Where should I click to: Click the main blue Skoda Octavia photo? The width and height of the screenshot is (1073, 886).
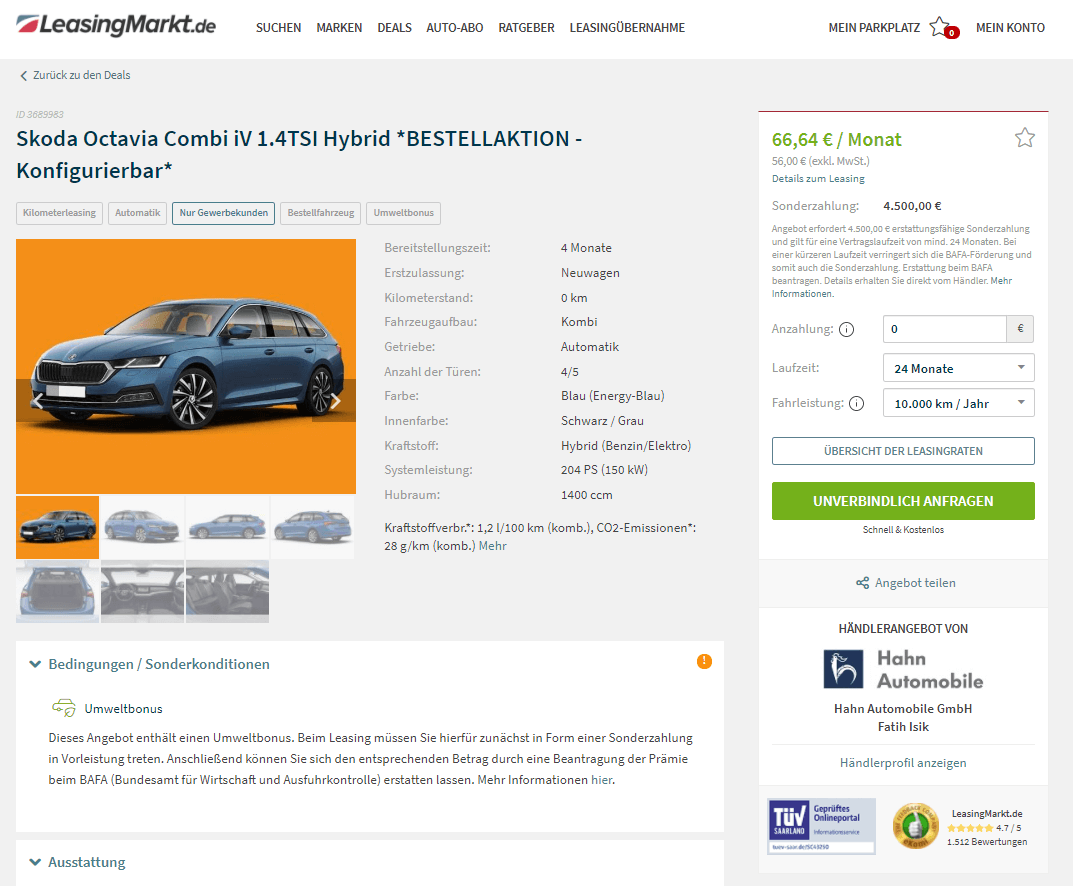coord(186,366)
